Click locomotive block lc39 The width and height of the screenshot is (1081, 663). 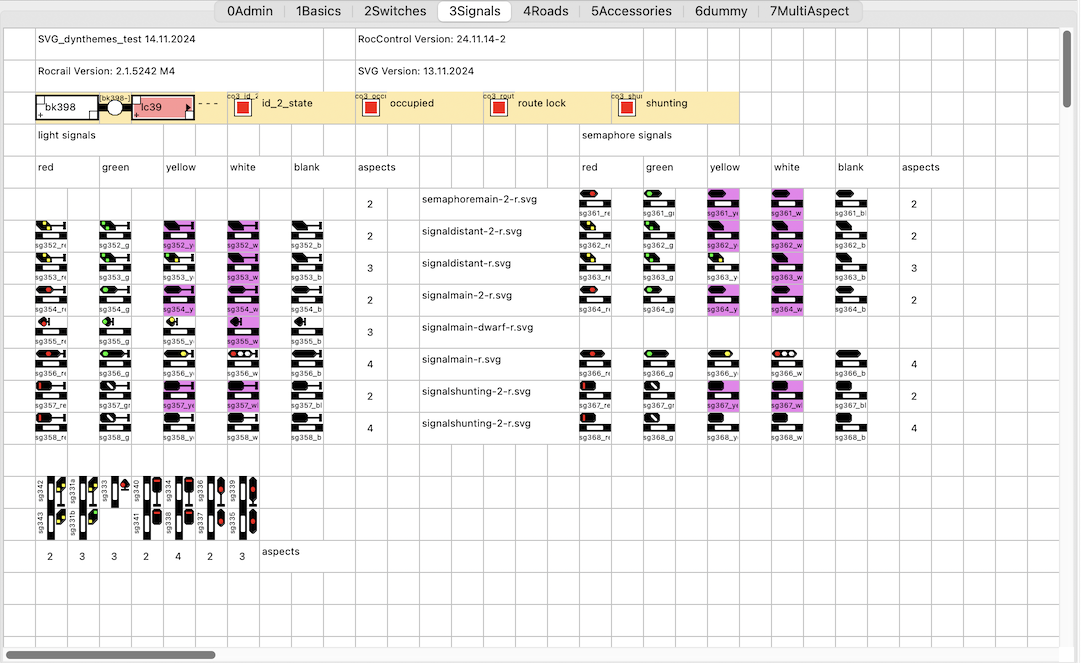[x=163, y=108]
